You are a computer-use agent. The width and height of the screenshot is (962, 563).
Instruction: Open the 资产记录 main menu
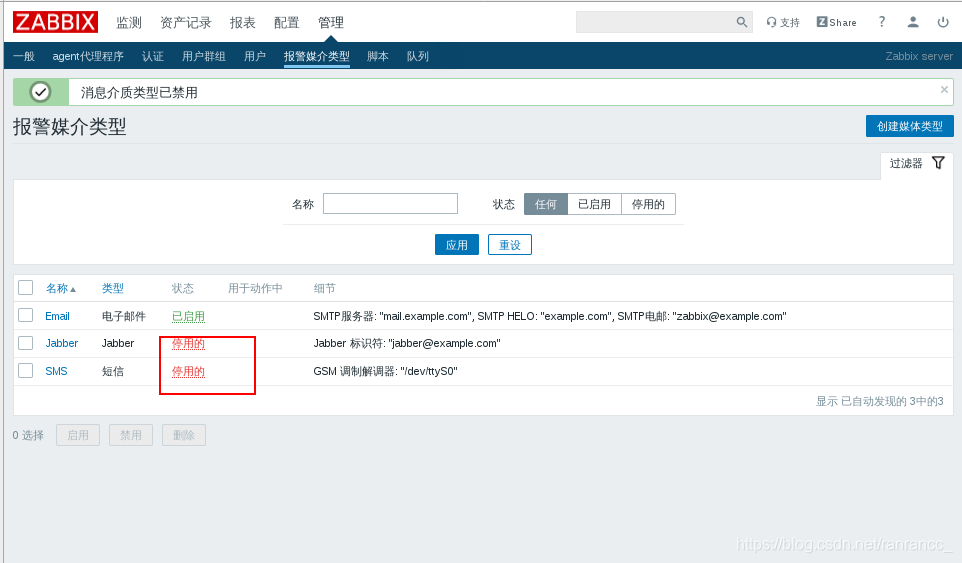[186, 23]
